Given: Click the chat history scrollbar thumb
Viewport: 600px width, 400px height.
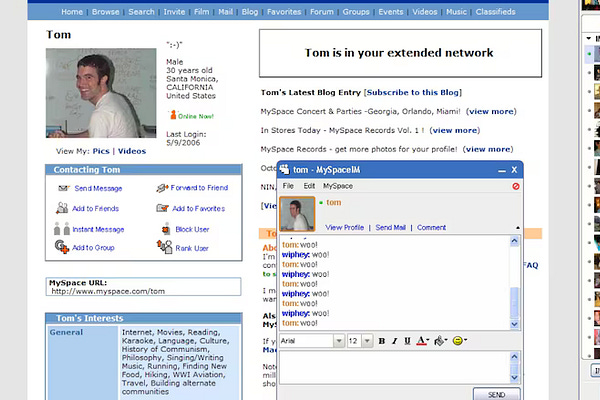Looking at the screenshot, I should pyautogui.click(x=514, y=302).
